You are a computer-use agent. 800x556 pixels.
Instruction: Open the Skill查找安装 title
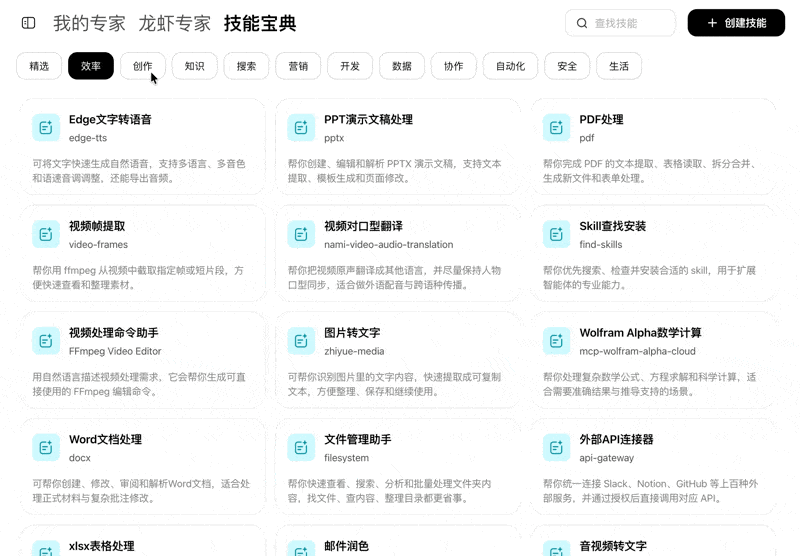[x=613, y=226]
